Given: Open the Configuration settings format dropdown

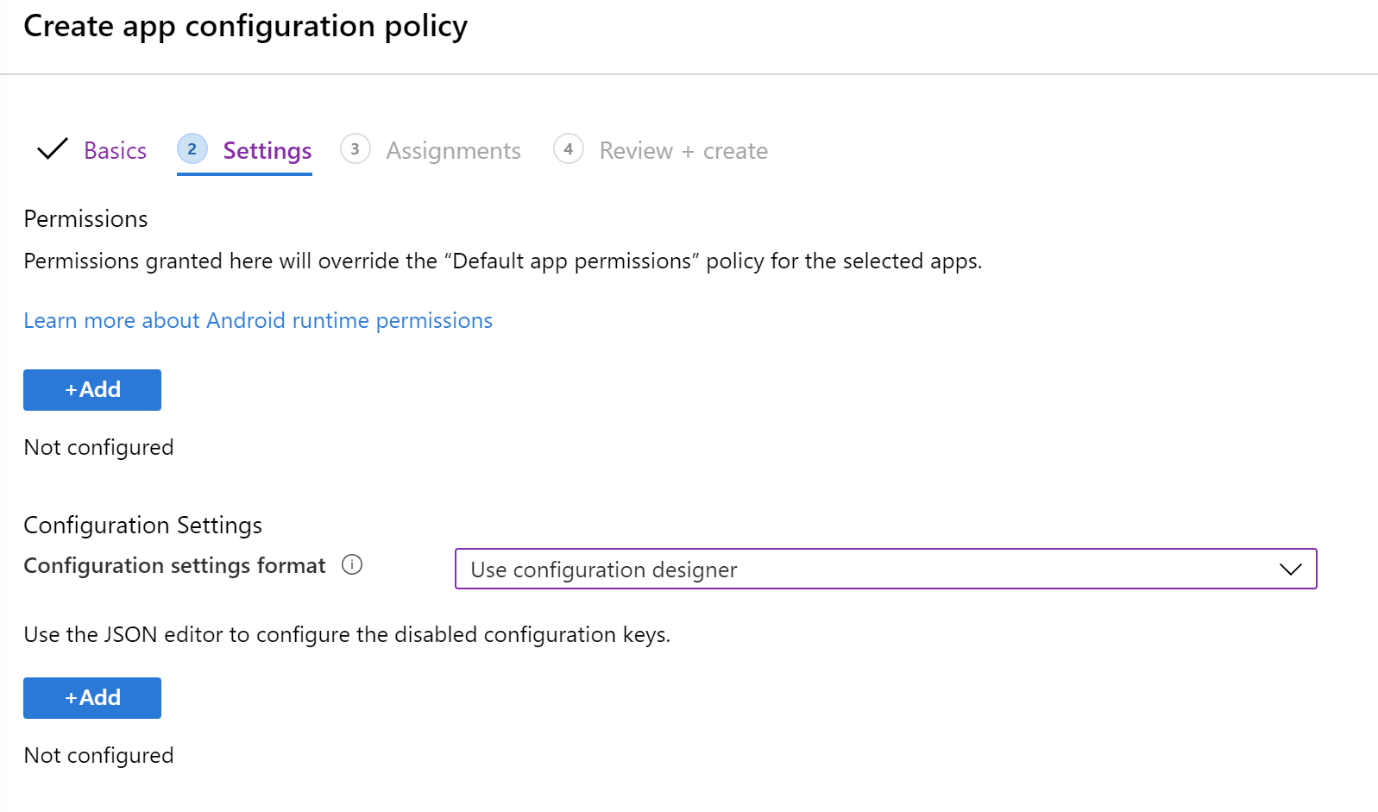Looking at the screenshot, I should tap(886, 568).
